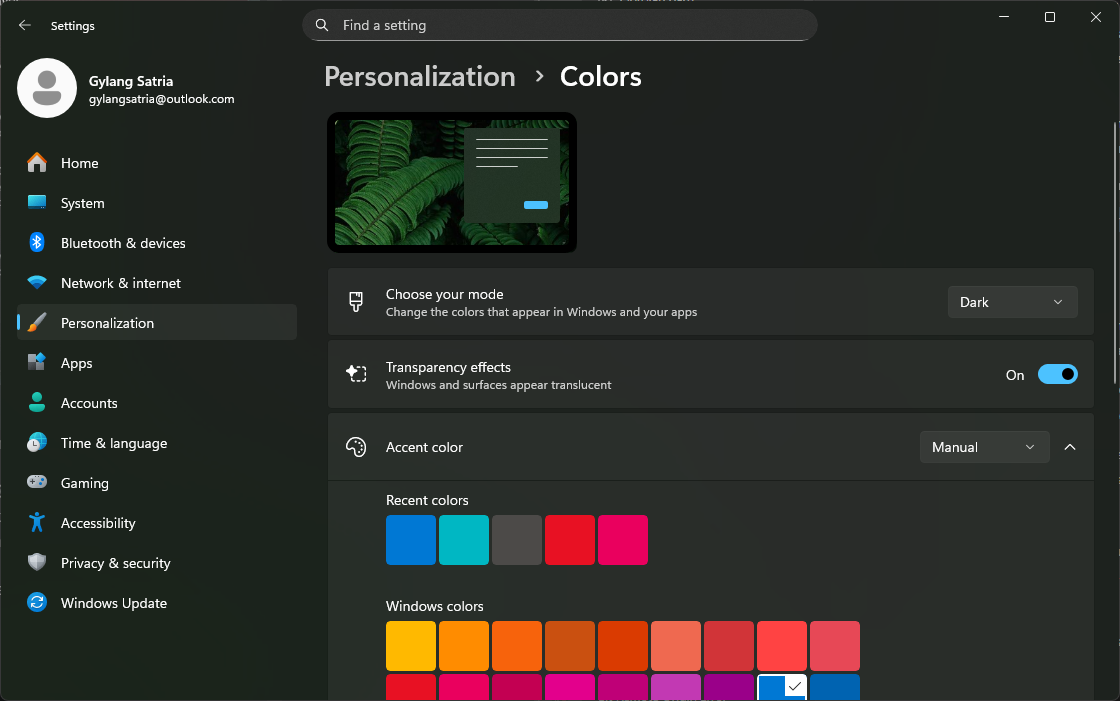The image size is (1120, 701).
Task: Pick the yellow Windows color swatch
Action: 411,646
